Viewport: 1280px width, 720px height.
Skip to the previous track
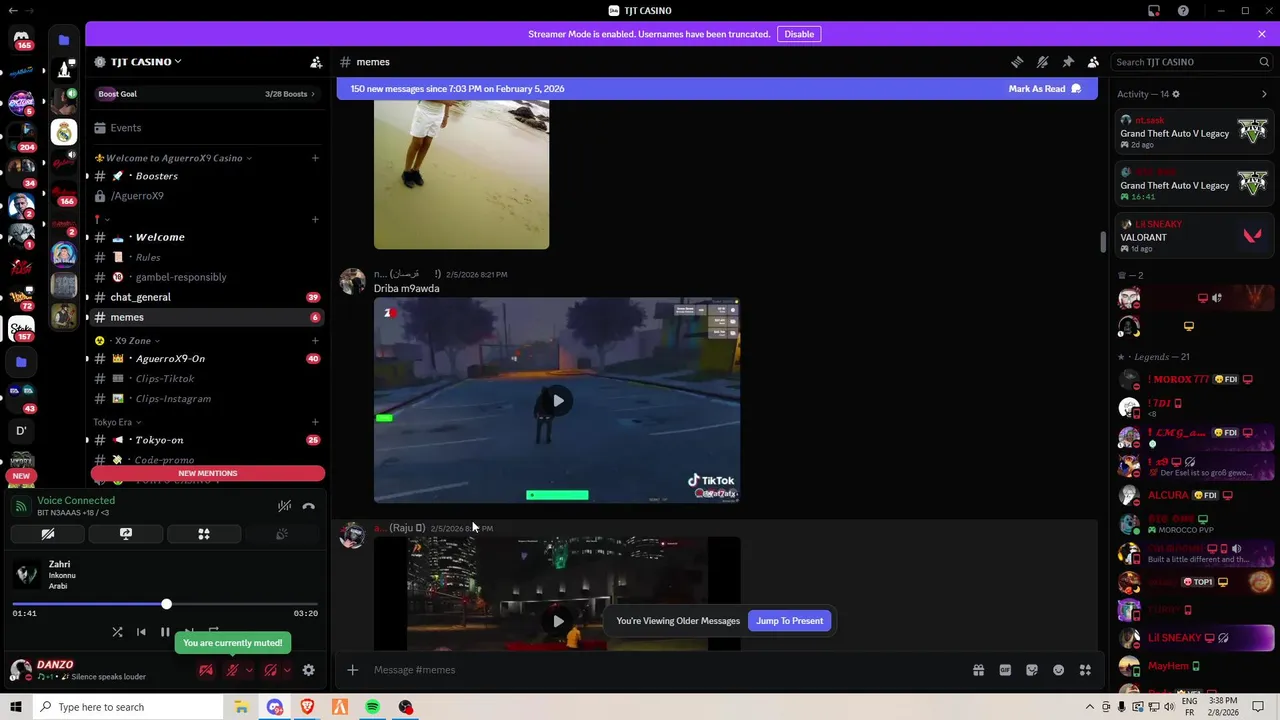click(141, 632)
